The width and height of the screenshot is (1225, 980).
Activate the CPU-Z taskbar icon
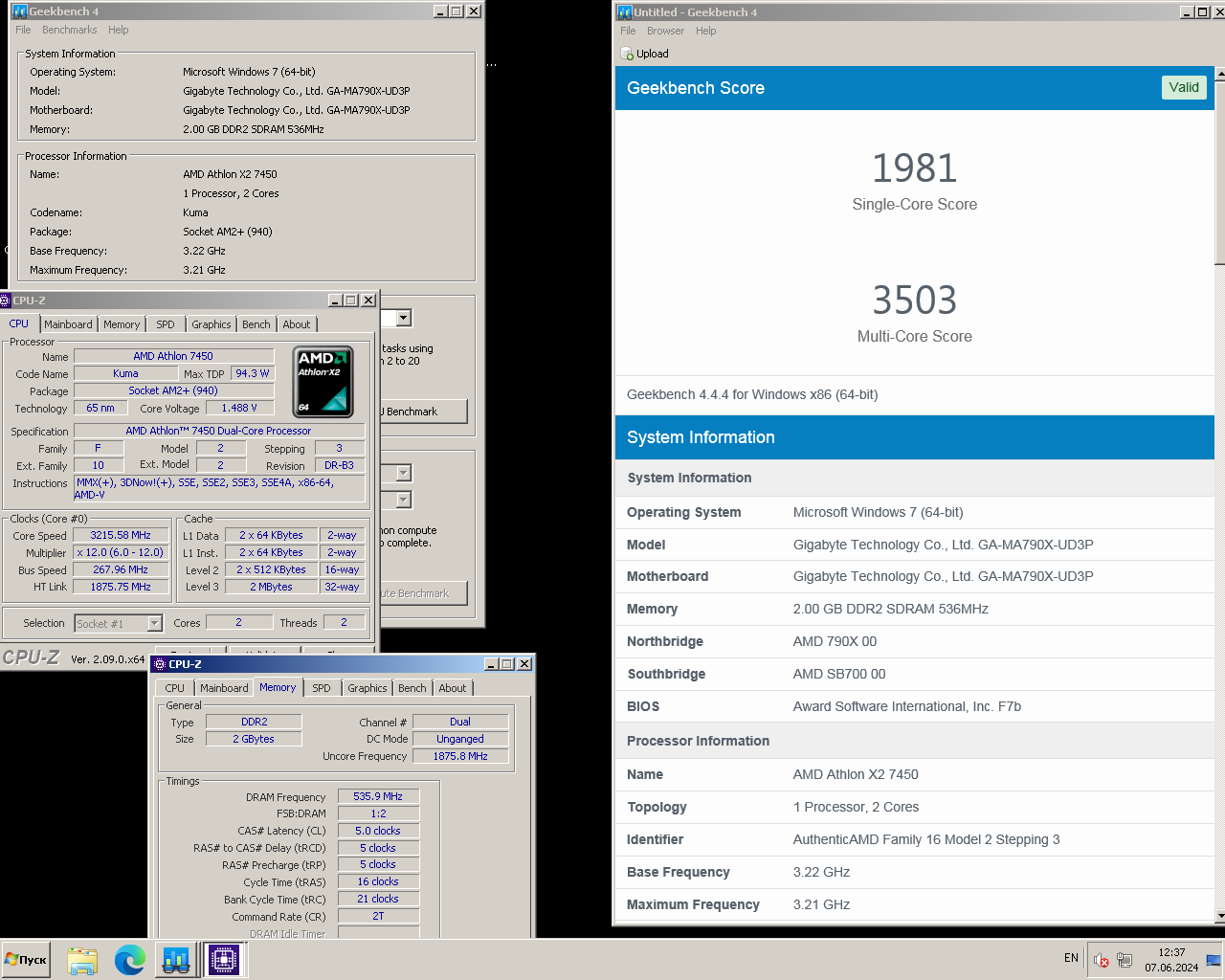click(x=223, y=960)
